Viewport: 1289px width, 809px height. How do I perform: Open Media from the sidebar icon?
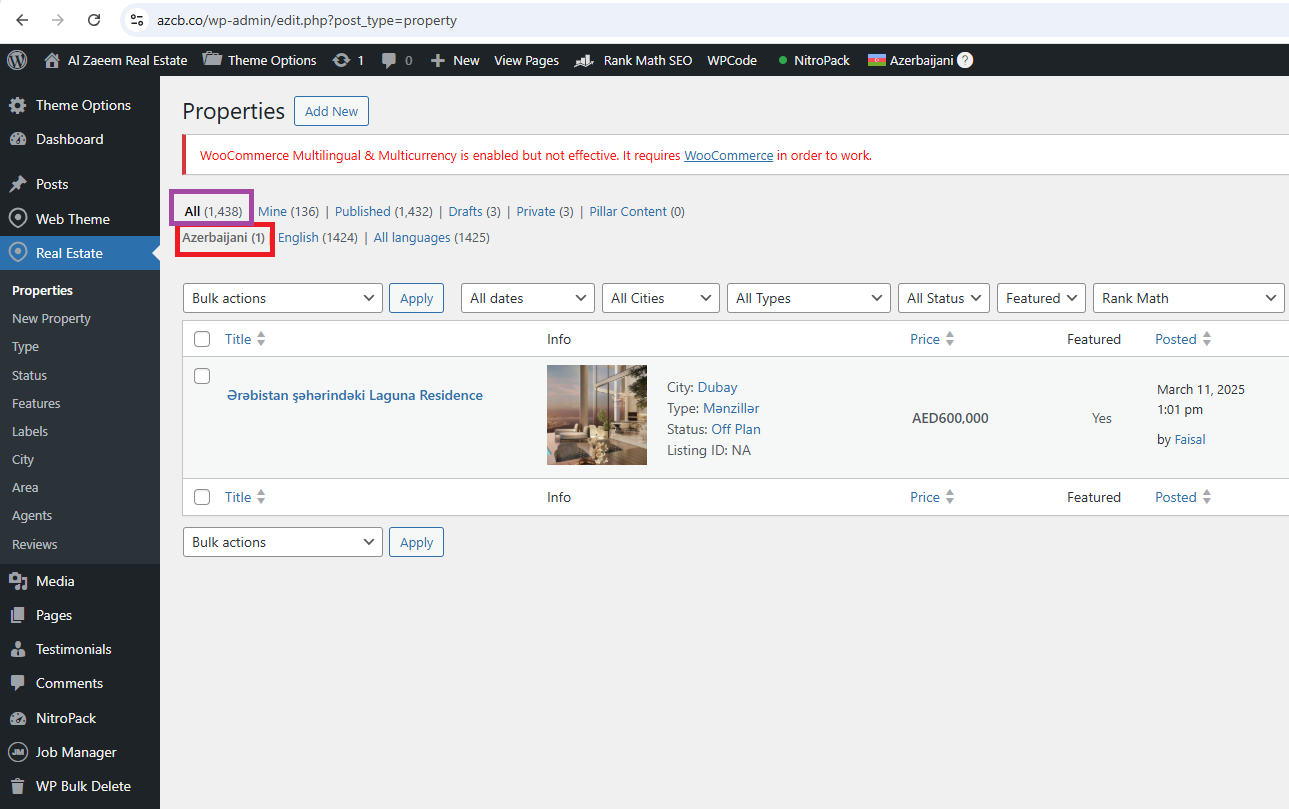click(17, 581)
